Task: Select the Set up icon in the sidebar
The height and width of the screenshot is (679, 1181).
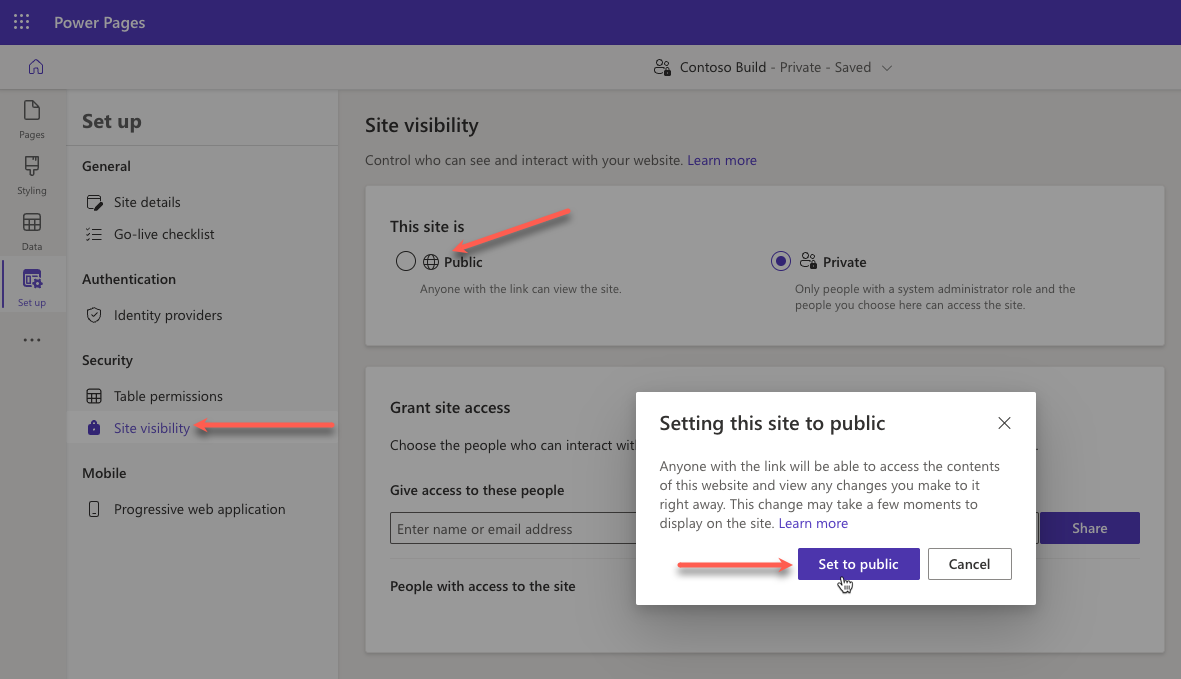Action: pyautogui.click(x=31, y=284)
